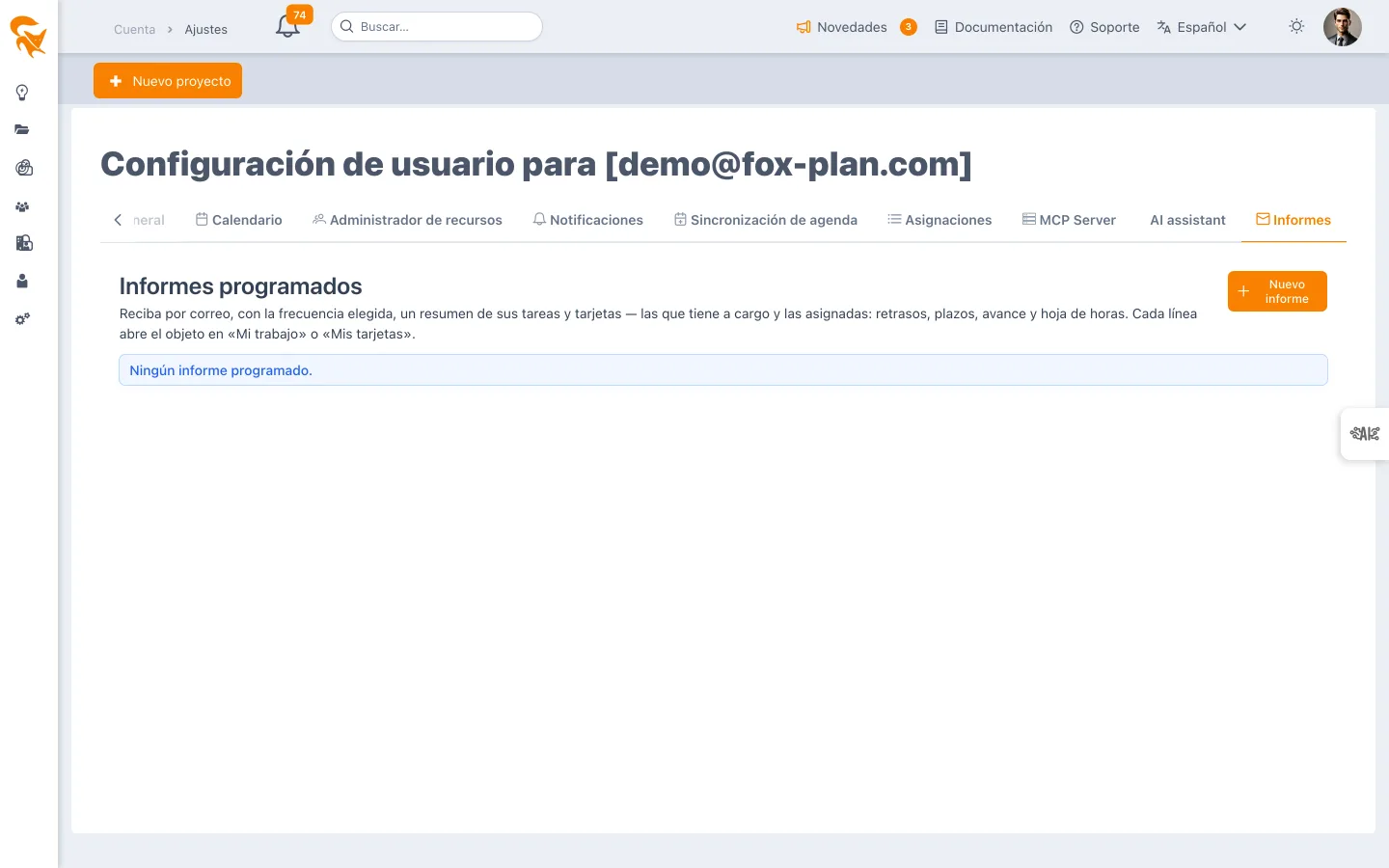Click the Cuenta breadcrumb
The width and height of the screenshot is (1389, 868).
[134, 30]
